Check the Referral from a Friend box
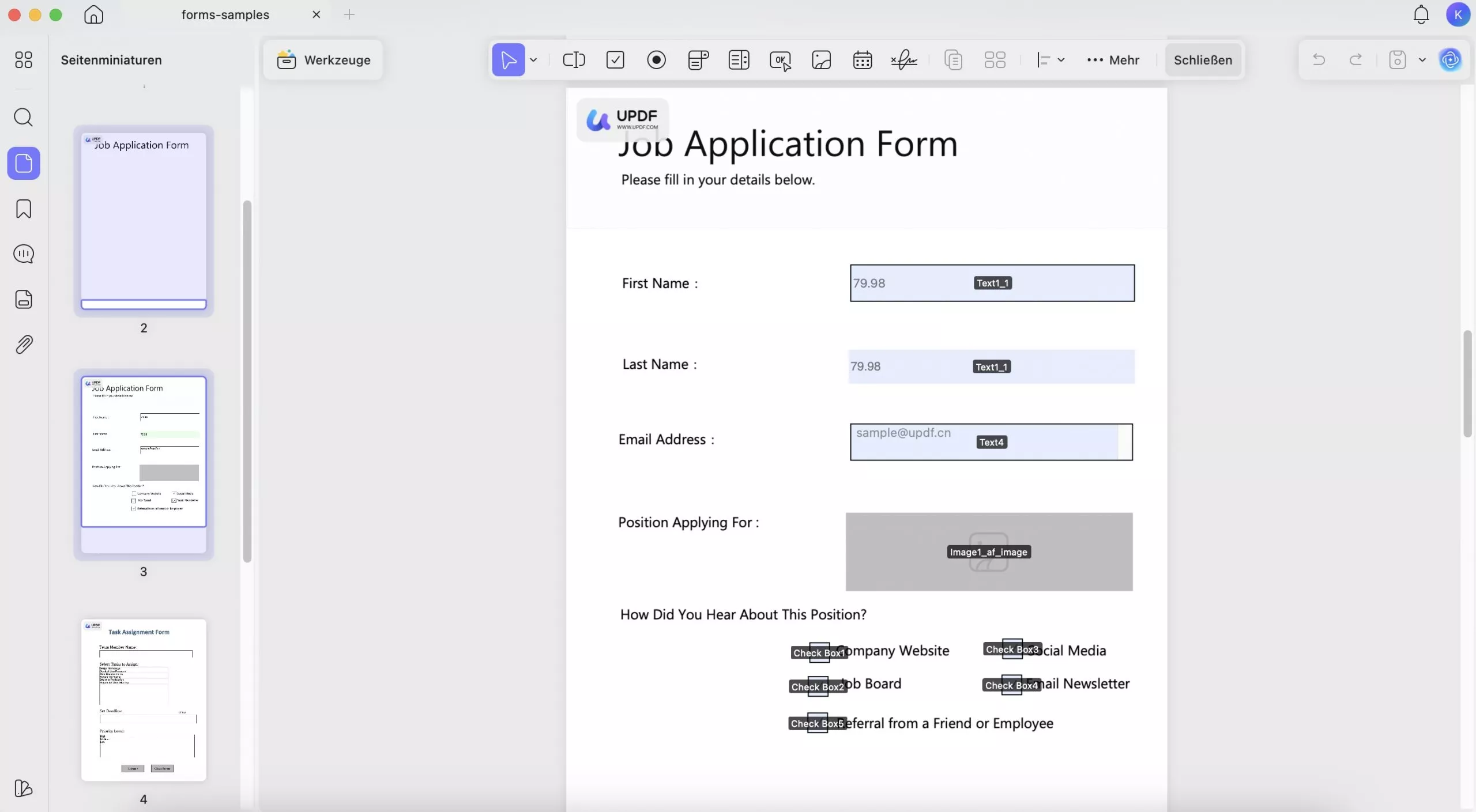The width and height of the screenshot is (1476, 812). (816, 723)
